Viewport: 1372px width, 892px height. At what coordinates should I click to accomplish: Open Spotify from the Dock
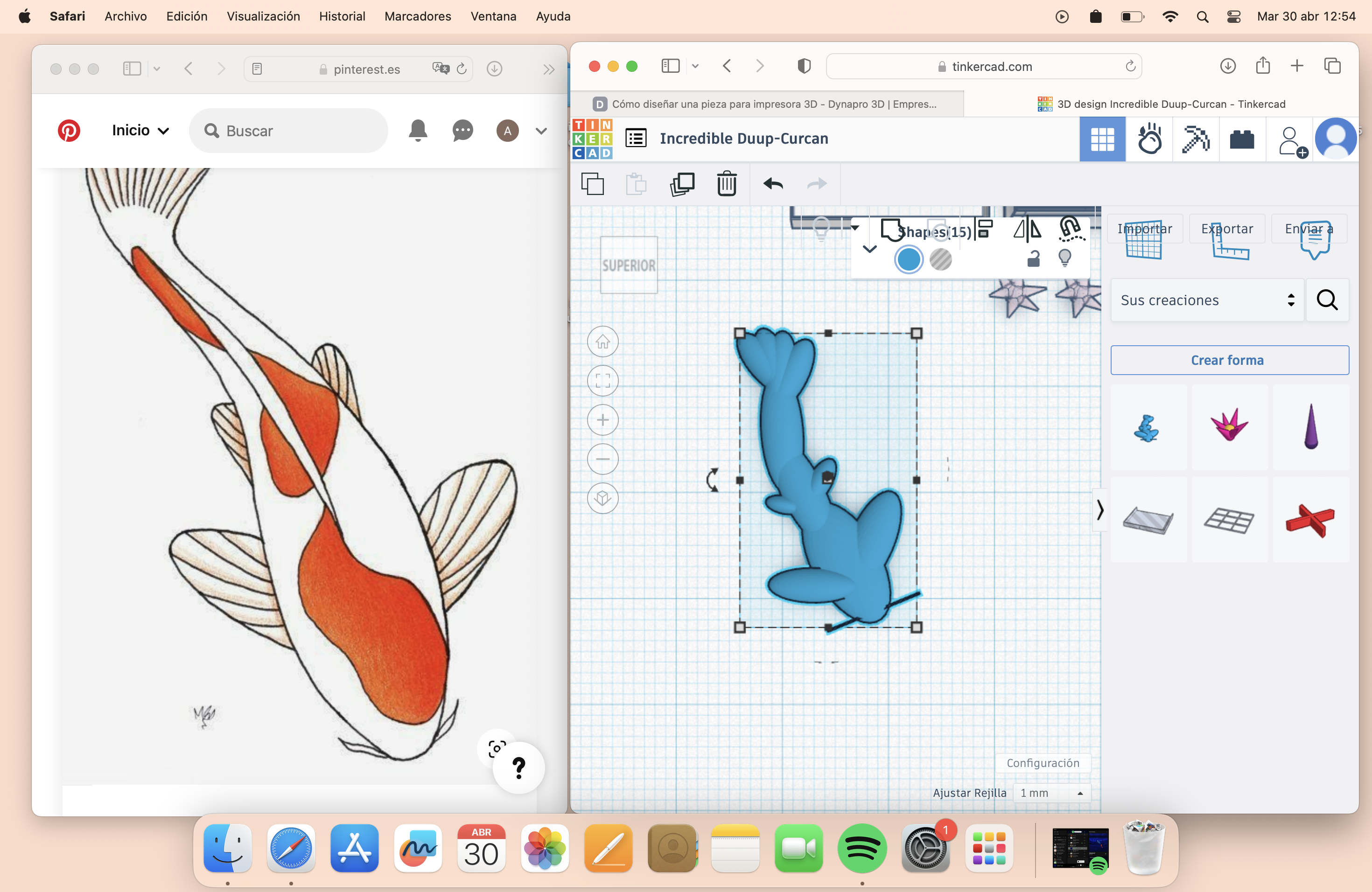862,848
